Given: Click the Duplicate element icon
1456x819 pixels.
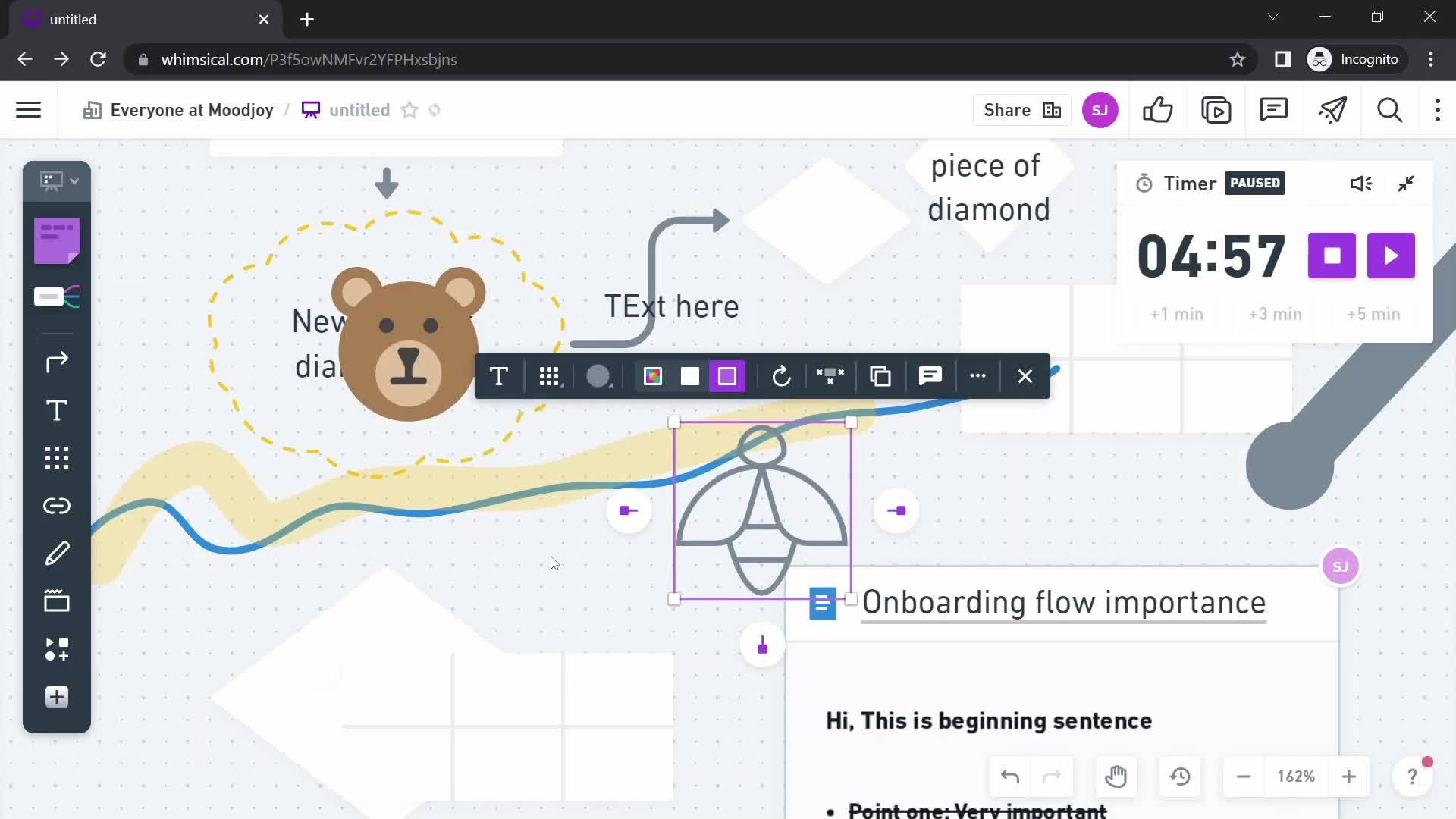Looking at the screenshot, I should point(879,375).
